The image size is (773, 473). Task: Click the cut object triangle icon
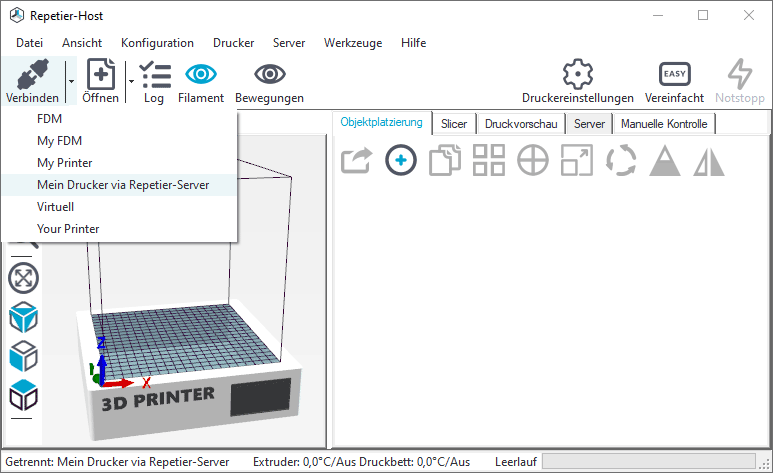(665, 160)
